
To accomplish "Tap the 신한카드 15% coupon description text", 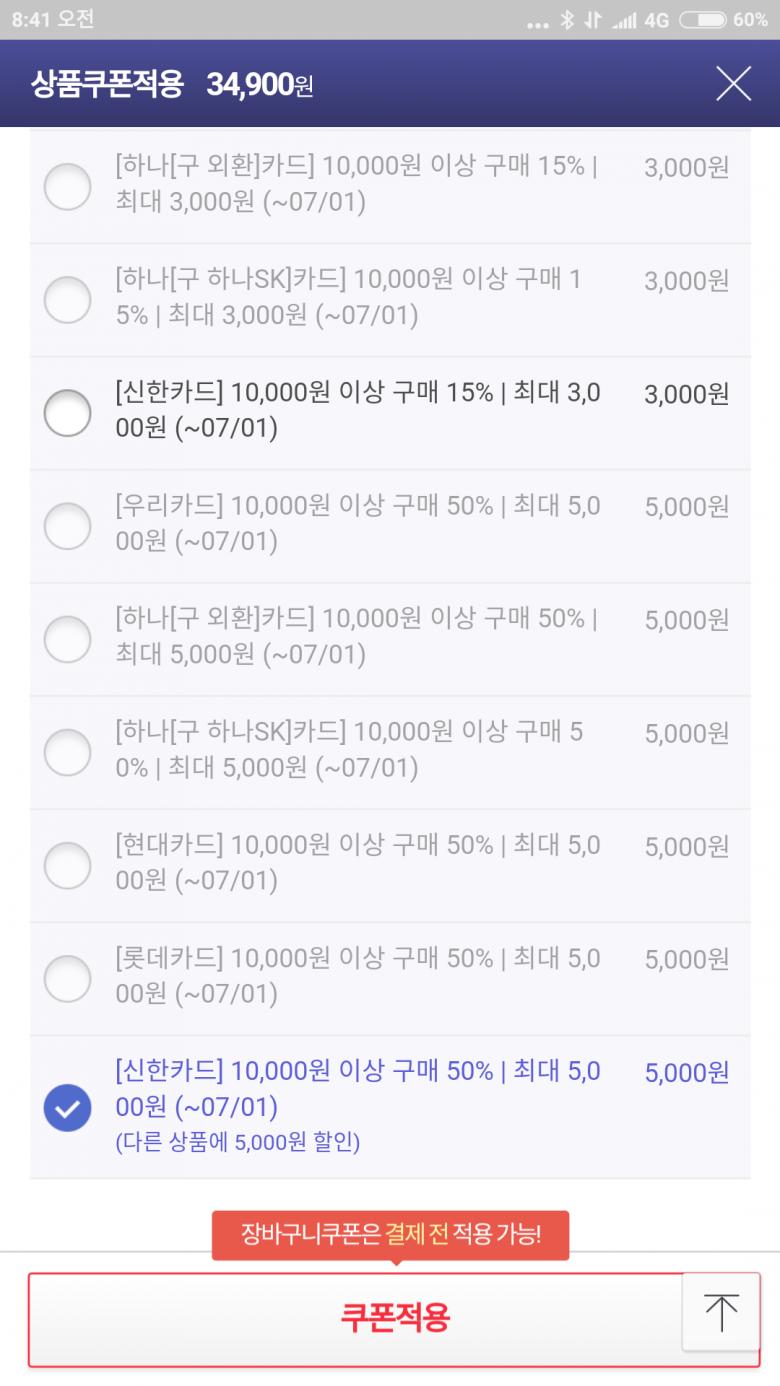I will (358, 411).
